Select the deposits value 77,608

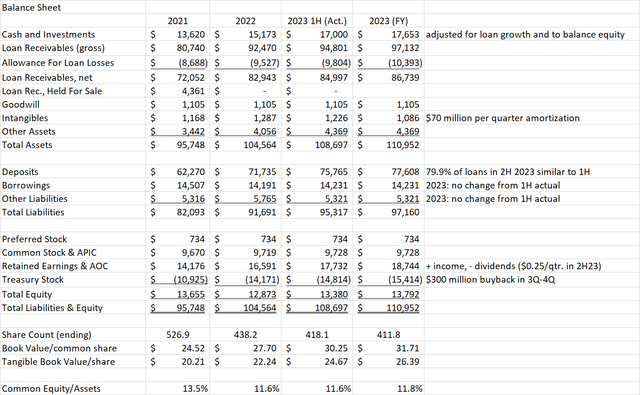[405, 172]
